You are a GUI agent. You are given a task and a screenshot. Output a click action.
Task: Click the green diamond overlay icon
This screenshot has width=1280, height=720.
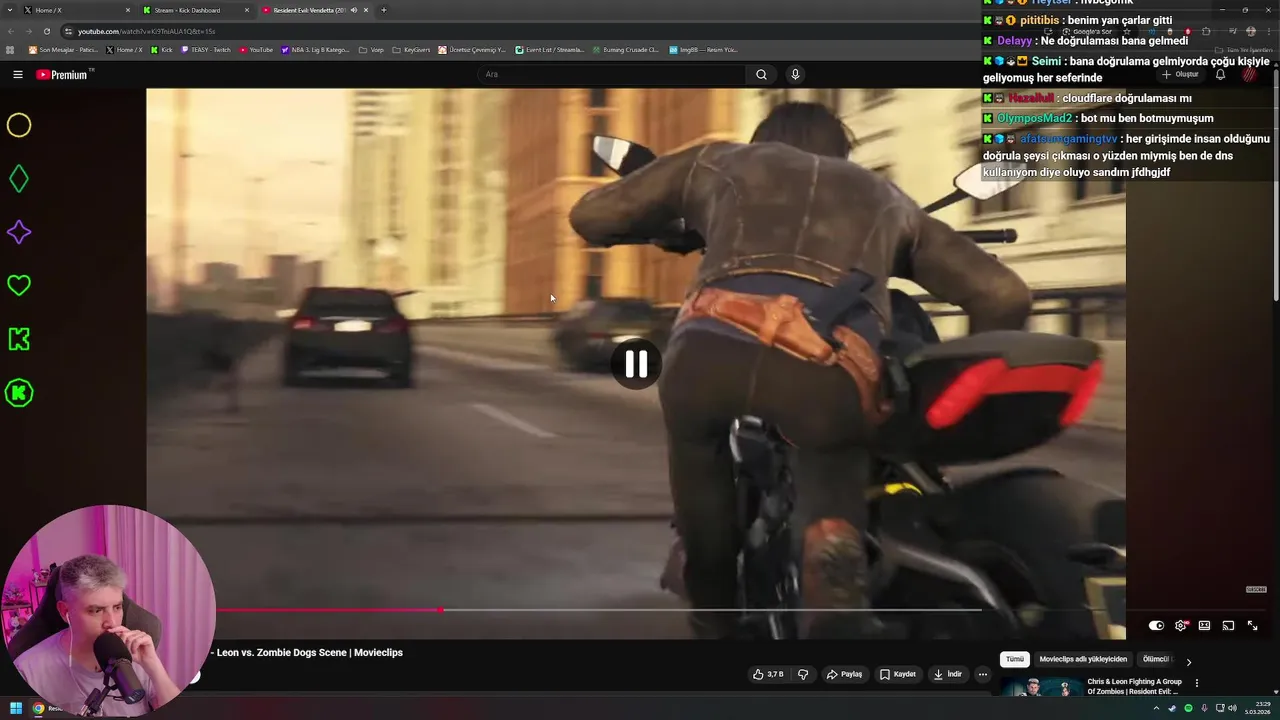19,179
